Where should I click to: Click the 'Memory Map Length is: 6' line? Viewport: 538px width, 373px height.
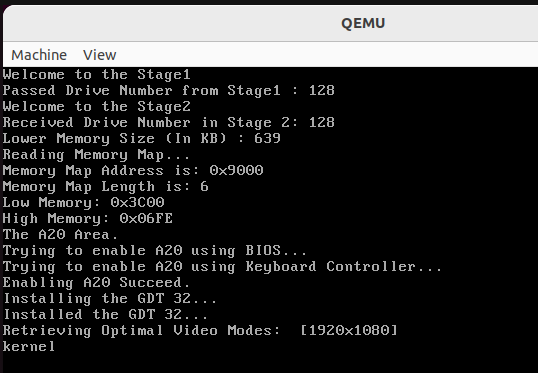(x=105, y=187)
